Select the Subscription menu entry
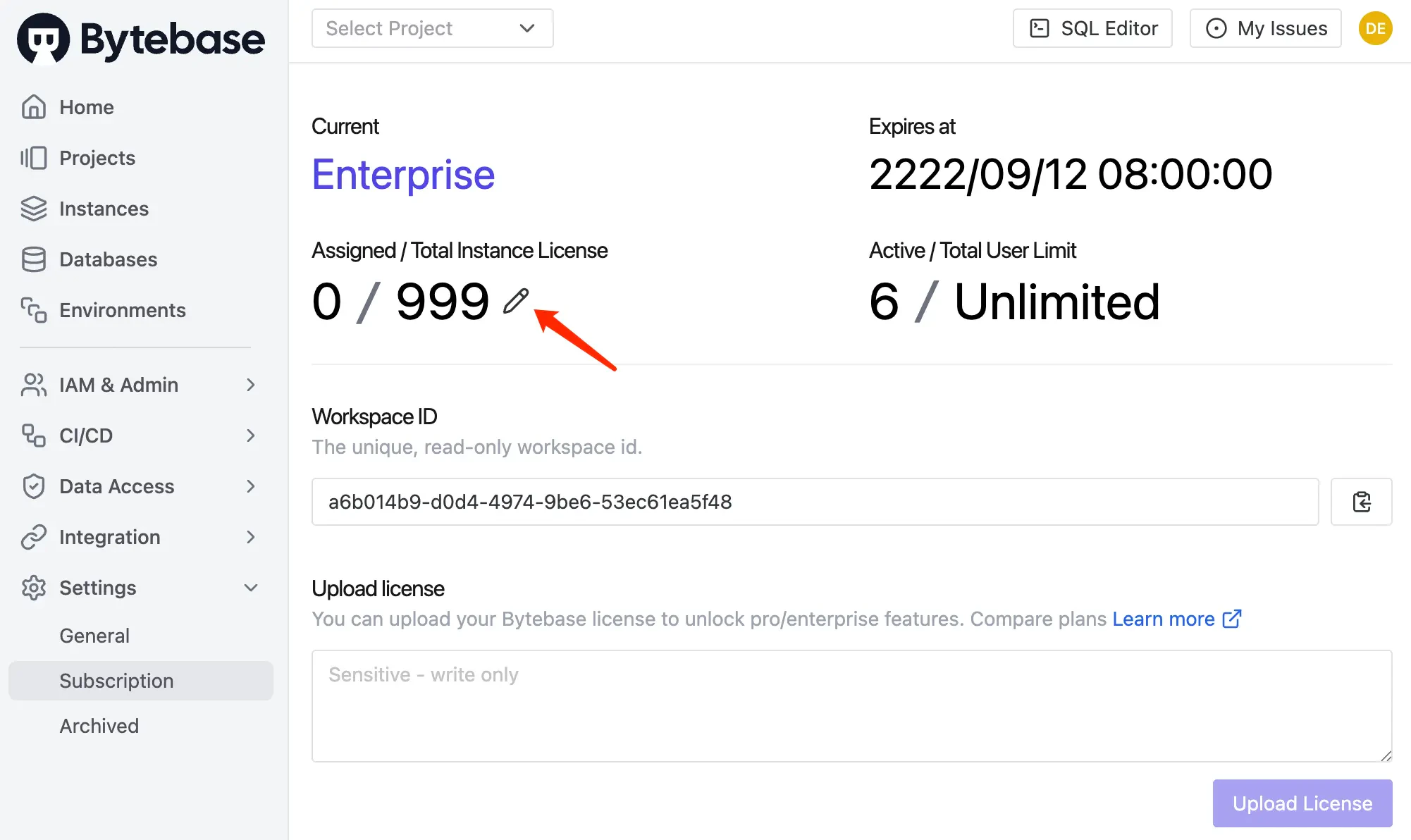The image size is (1411, 840). tap(116, 680)
